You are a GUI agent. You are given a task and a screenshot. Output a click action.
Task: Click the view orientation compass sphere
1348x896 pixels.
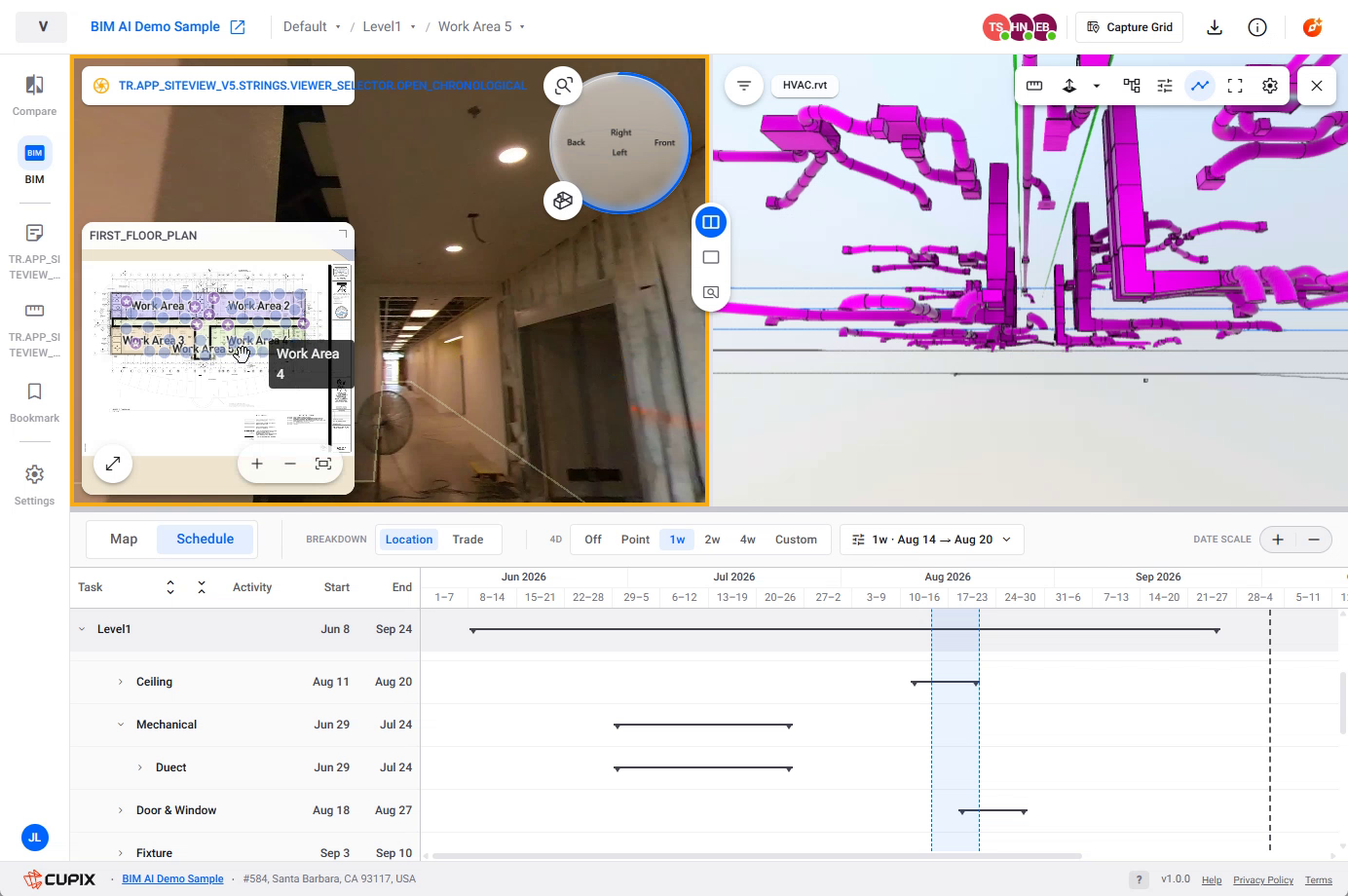coord(620,142)
